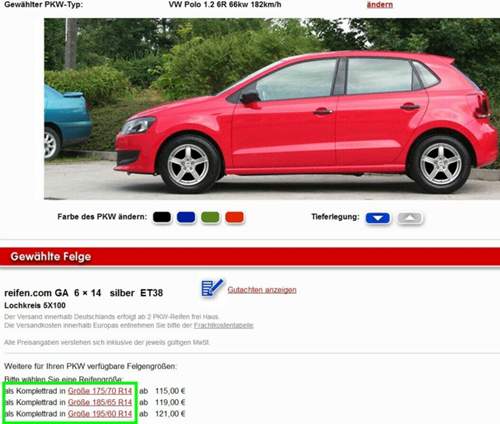Raise the car with the grey up arrow
The image size is (500, 424).
coord(410,218)
